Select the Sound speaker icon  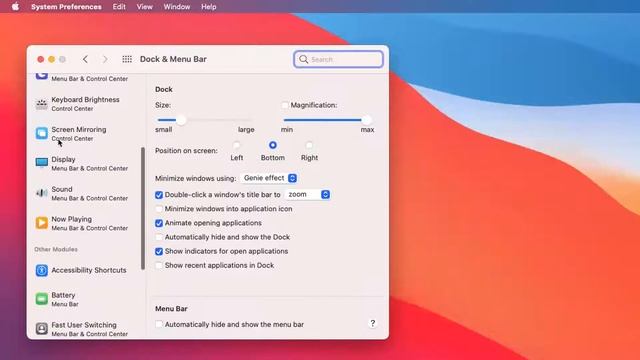42,193
